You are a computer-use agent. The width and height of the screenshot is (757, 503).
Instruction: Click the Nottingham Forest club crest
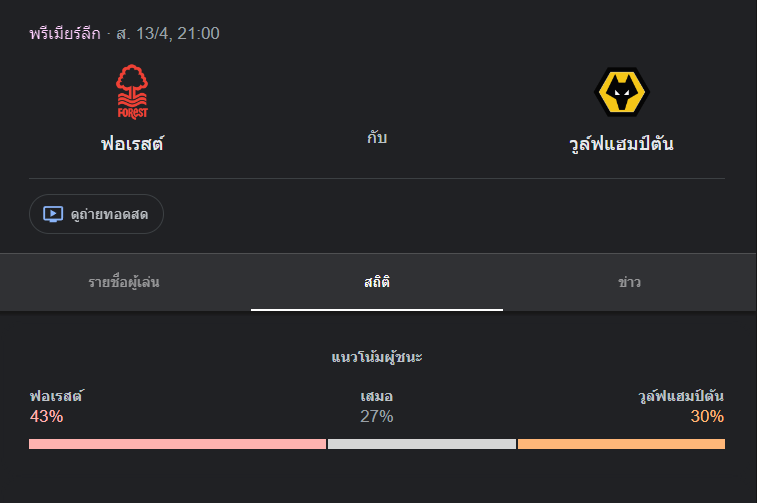pyautogui.click(x=132, y=92)
